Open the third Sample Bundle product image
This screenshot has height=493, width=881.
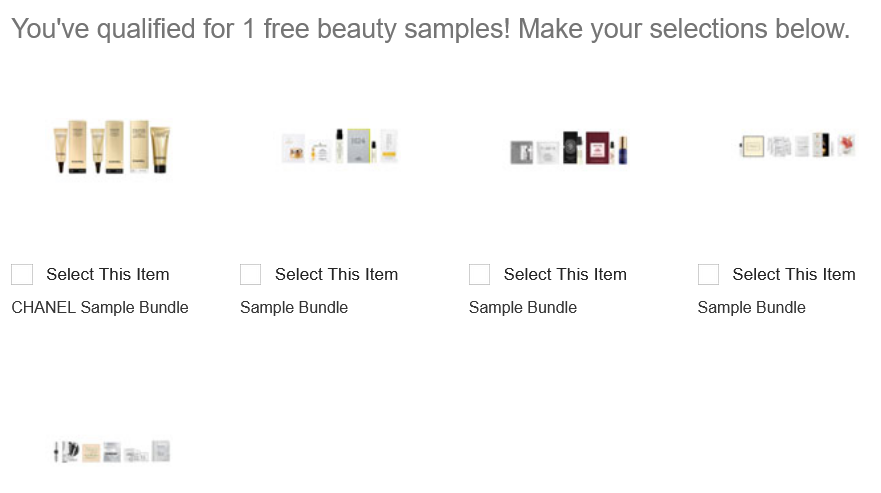[569, 147]
